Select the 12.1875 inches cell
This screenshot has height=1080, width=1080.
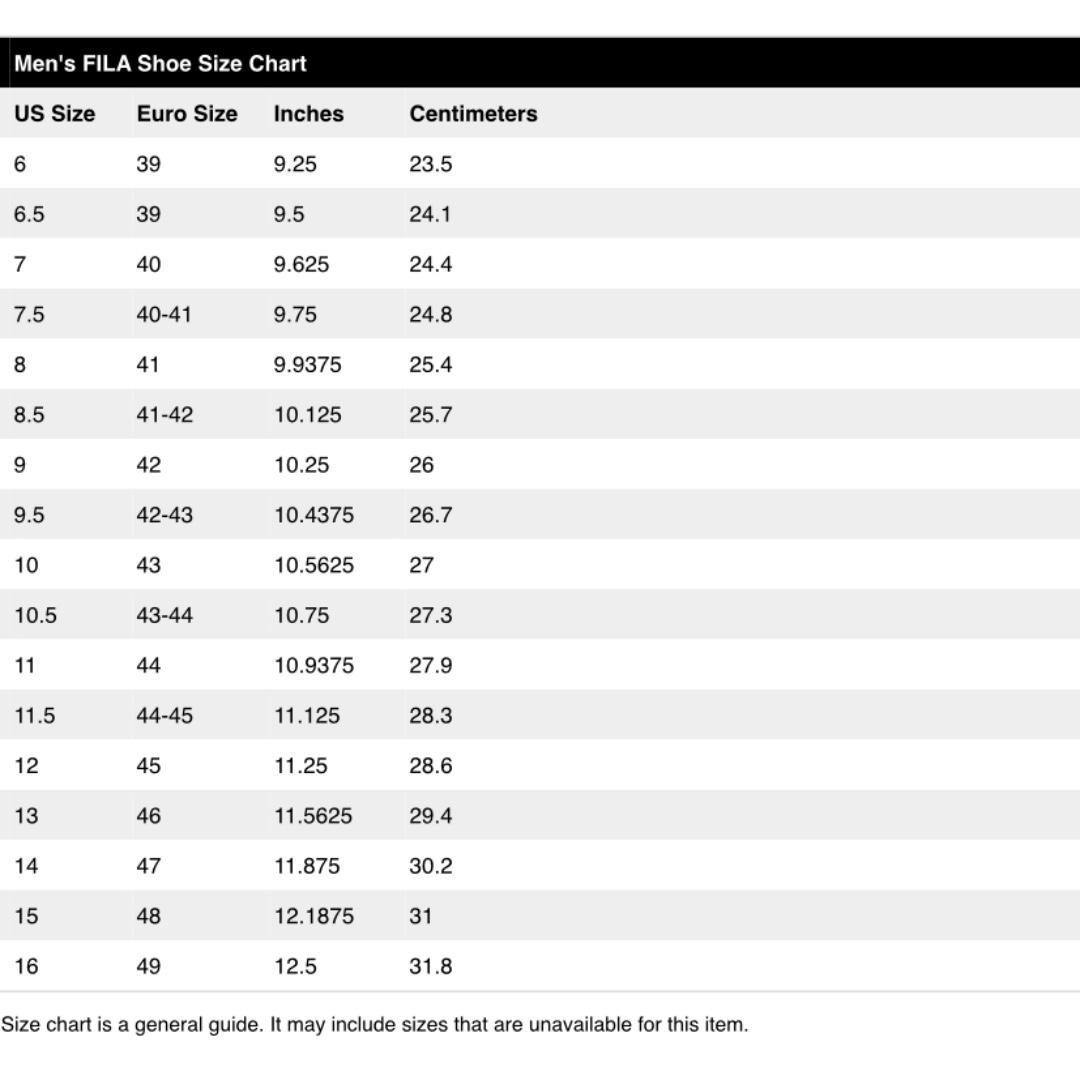tap(314, 916)
